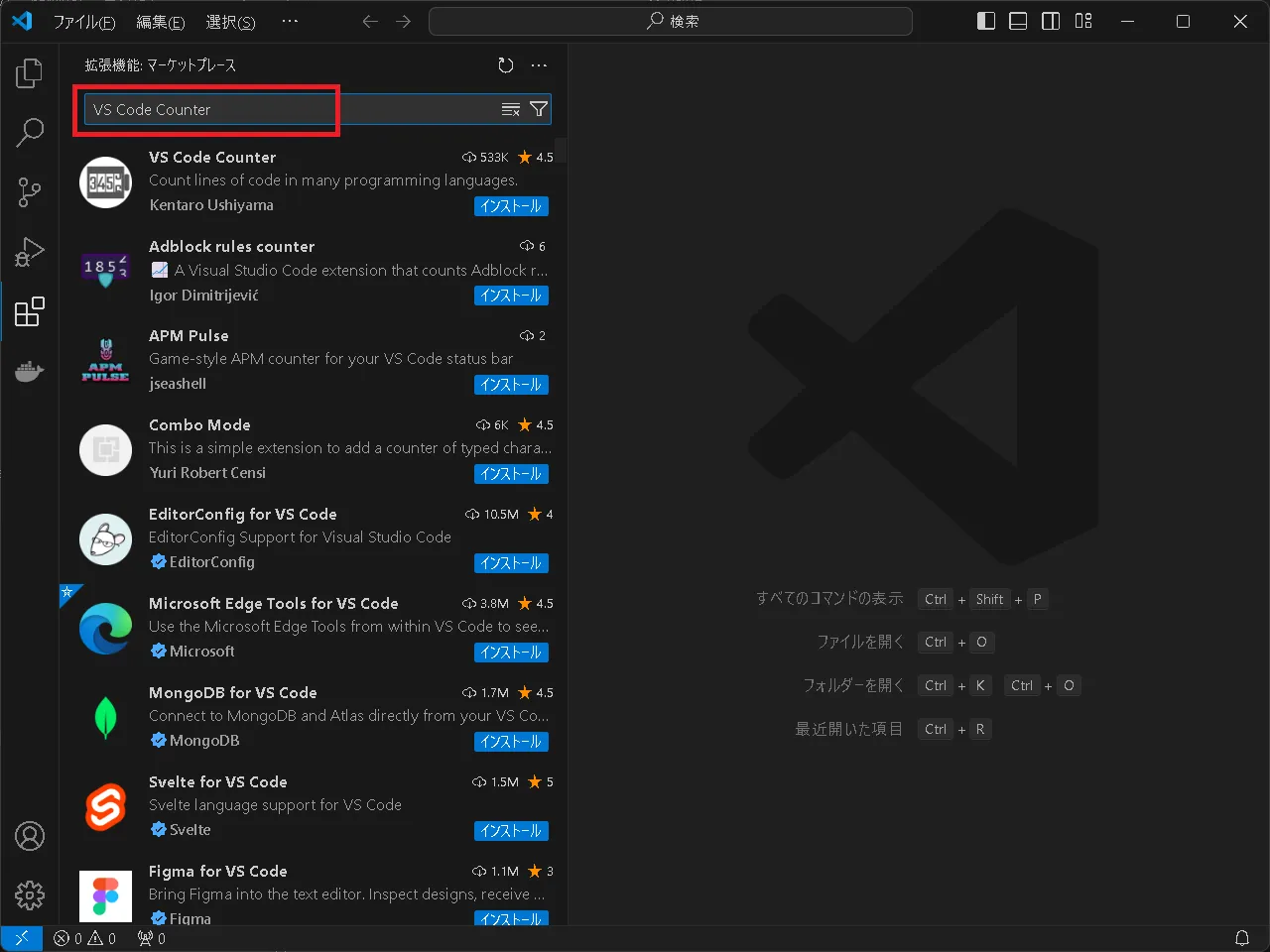This screenshot has width=1270, height=952.
Task: Open the customize layout menu
Action: point(1083,21)
